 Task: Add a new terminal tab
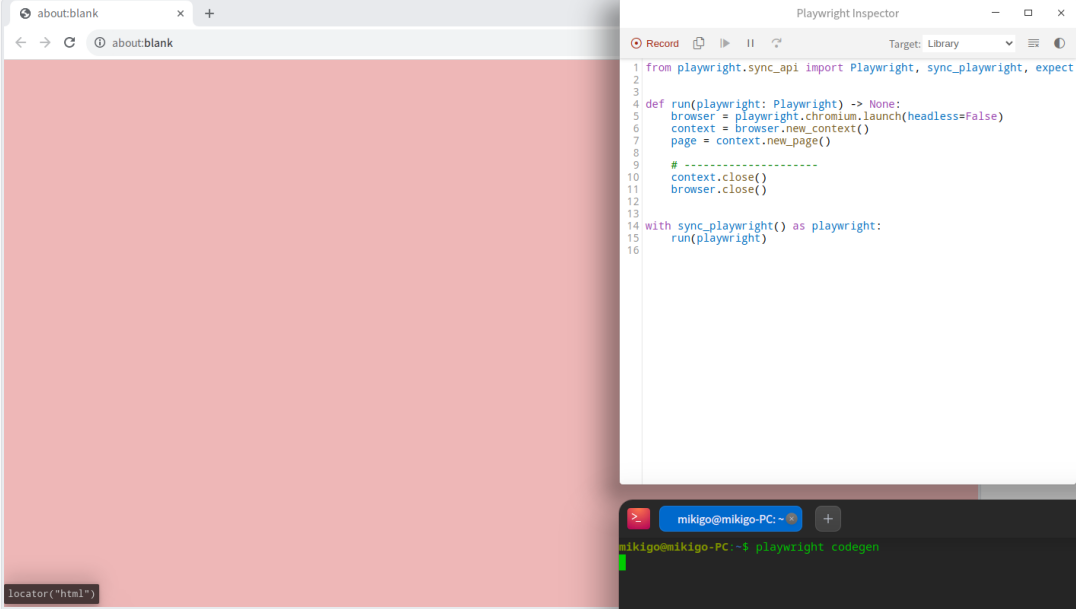pos(827,519)
